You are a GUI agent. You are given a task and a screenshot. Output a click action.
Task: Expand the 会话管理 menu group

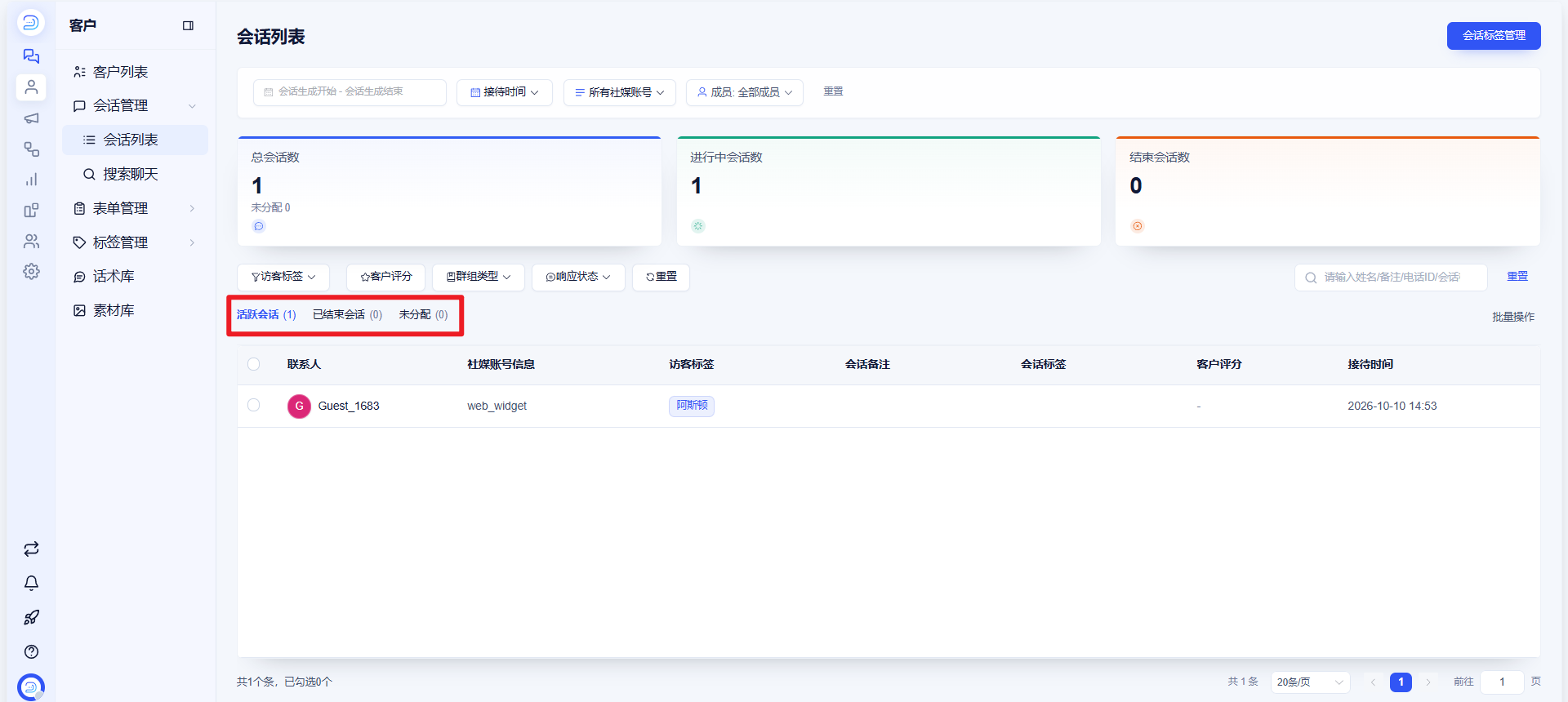point(135,105)
